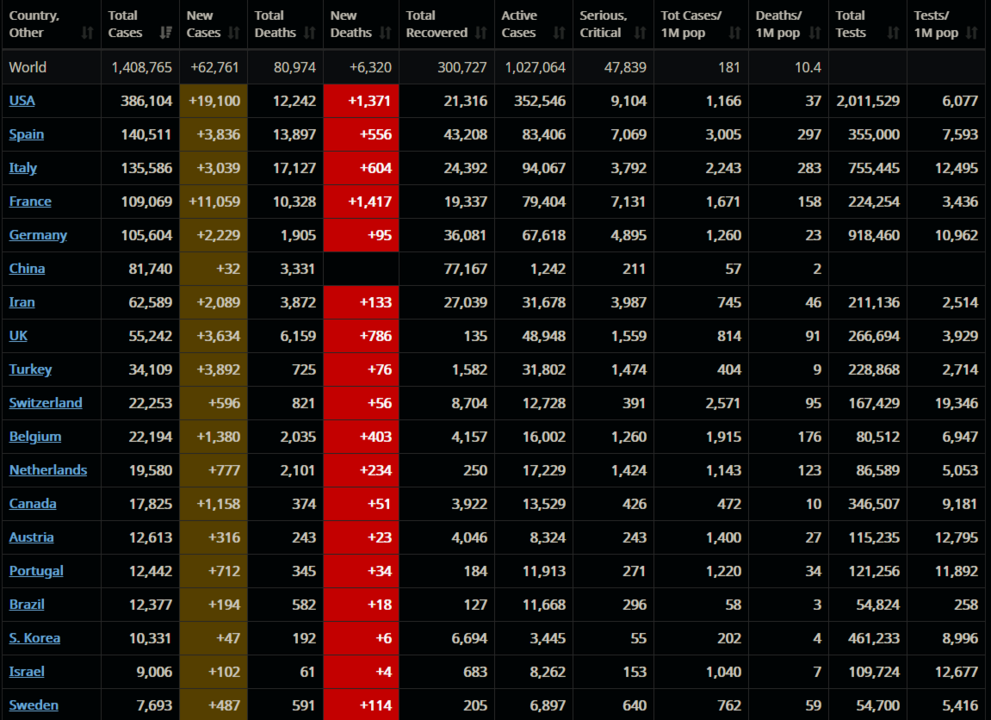Click the Canada link
991x720 pixels.
(33, 503)
